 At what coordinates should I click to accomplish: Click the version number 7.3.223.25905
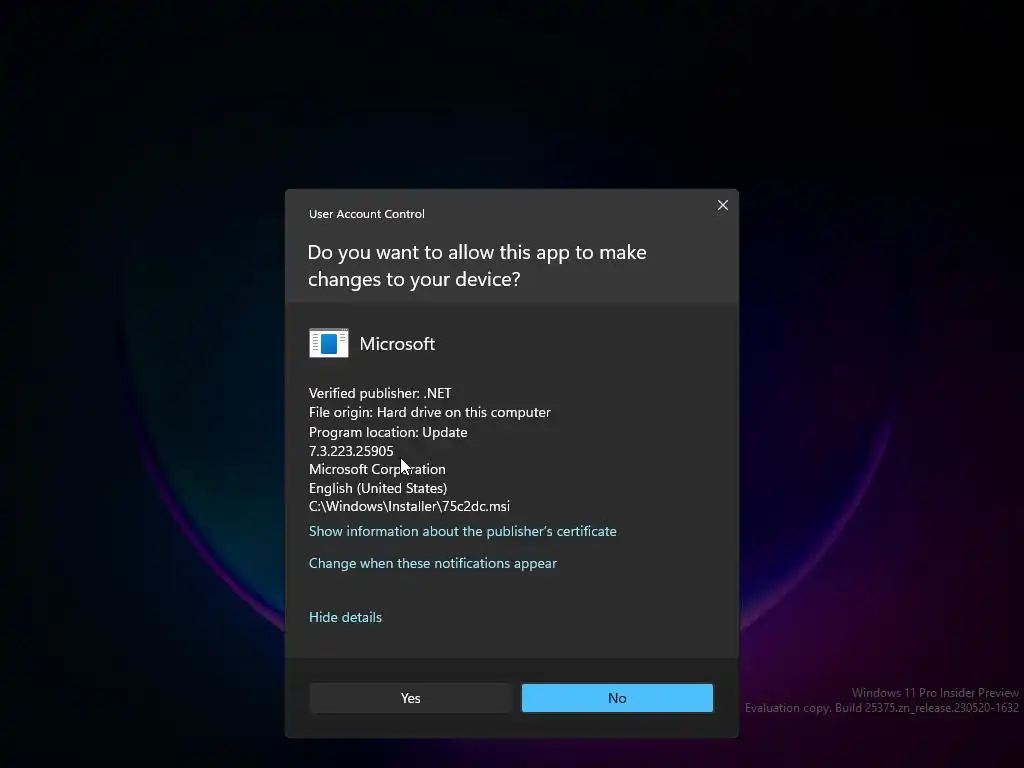[x=351, y=451]
